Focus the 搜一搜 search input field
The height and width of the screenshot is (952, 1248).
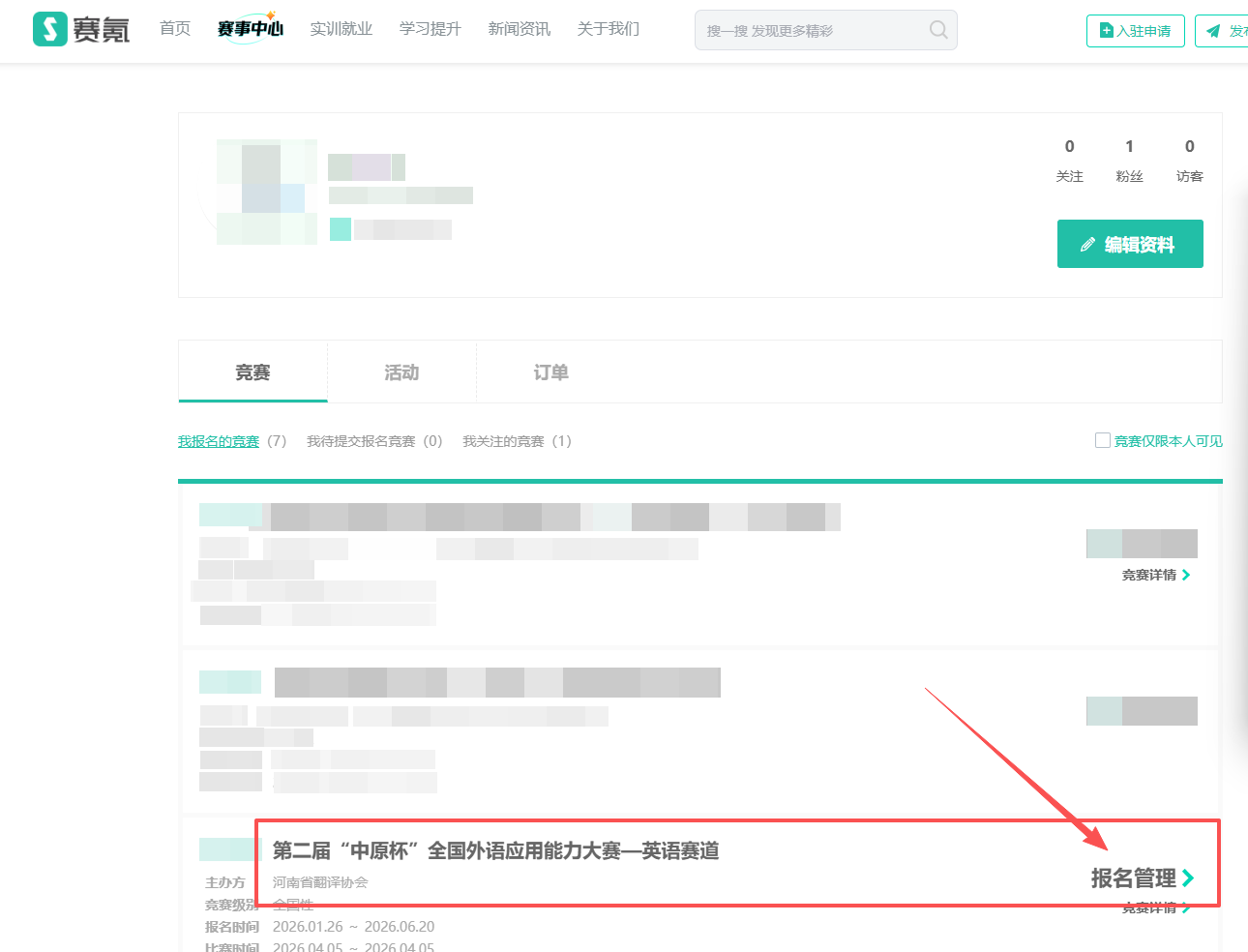[813, 31]
